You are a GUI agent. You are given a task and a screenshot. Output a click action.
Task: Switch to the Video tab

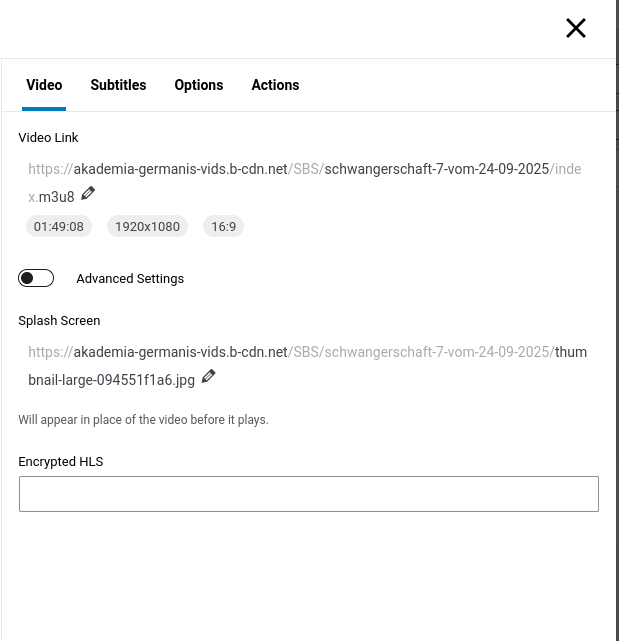click(x=44, y=85)
